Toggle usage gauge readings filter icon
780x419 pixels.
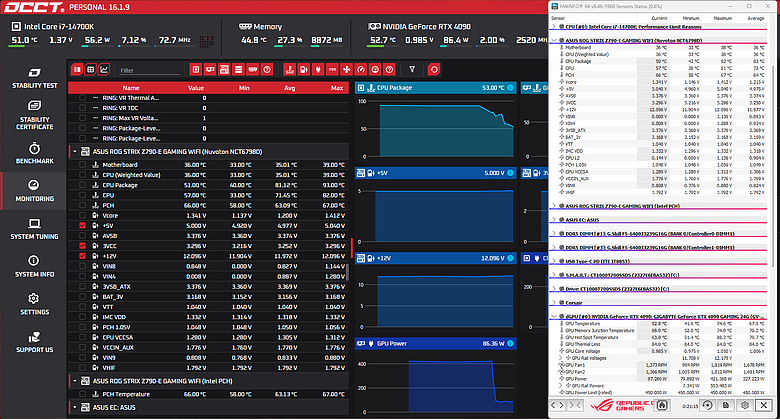(x=361, y=70)
